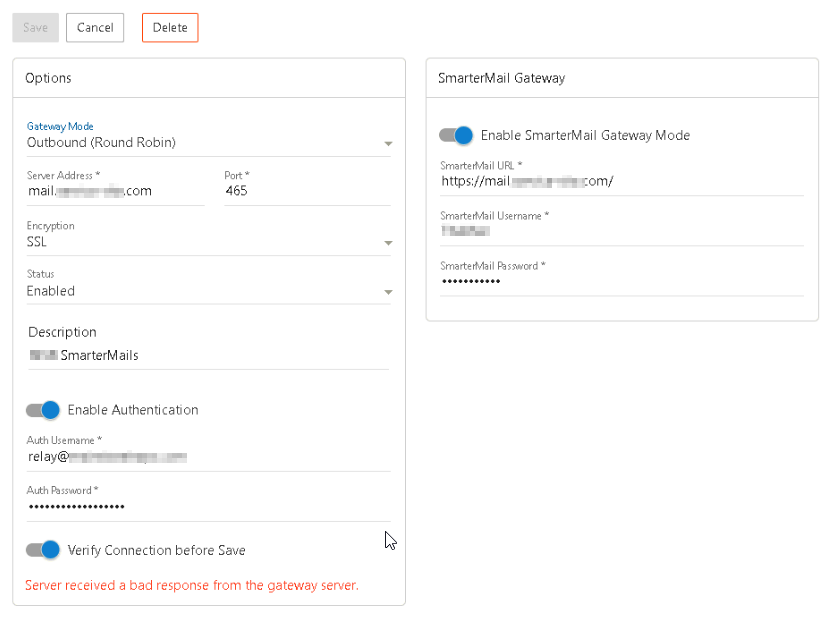Focus the Description text field
The height and width of the screenshot is (634, 835).
coord(208,355)
